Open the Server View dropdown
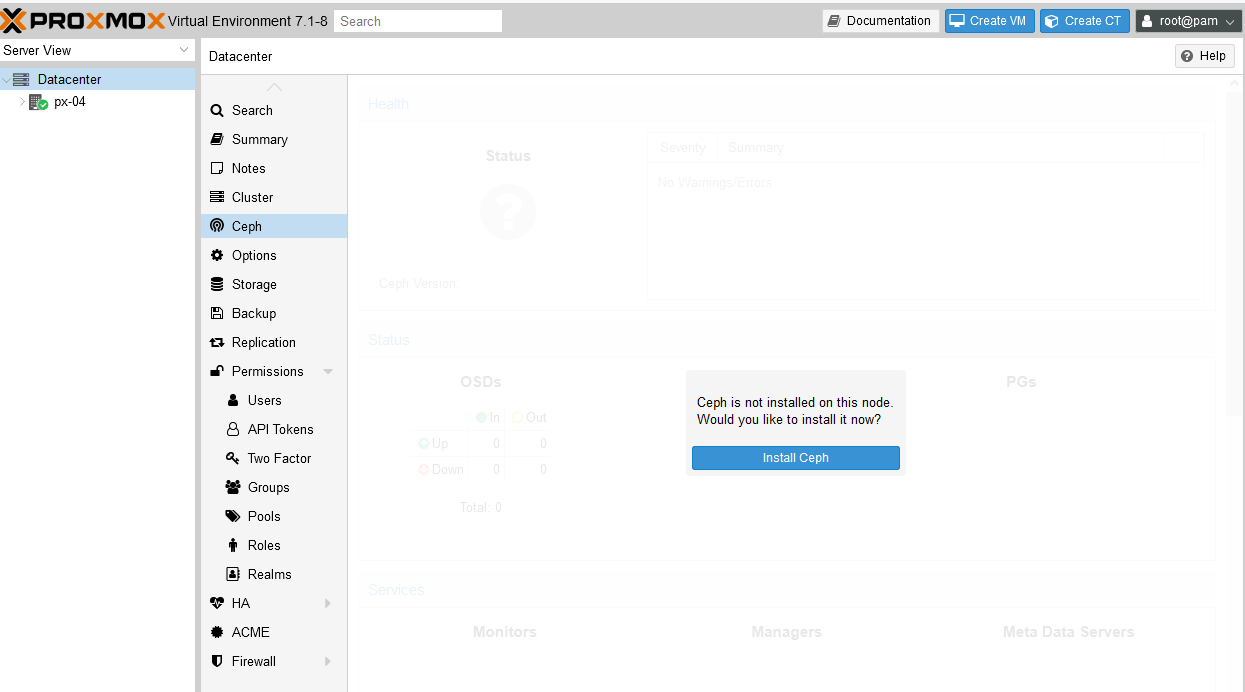Screen dimensions: 1245x692 click(x=97, y=50)
